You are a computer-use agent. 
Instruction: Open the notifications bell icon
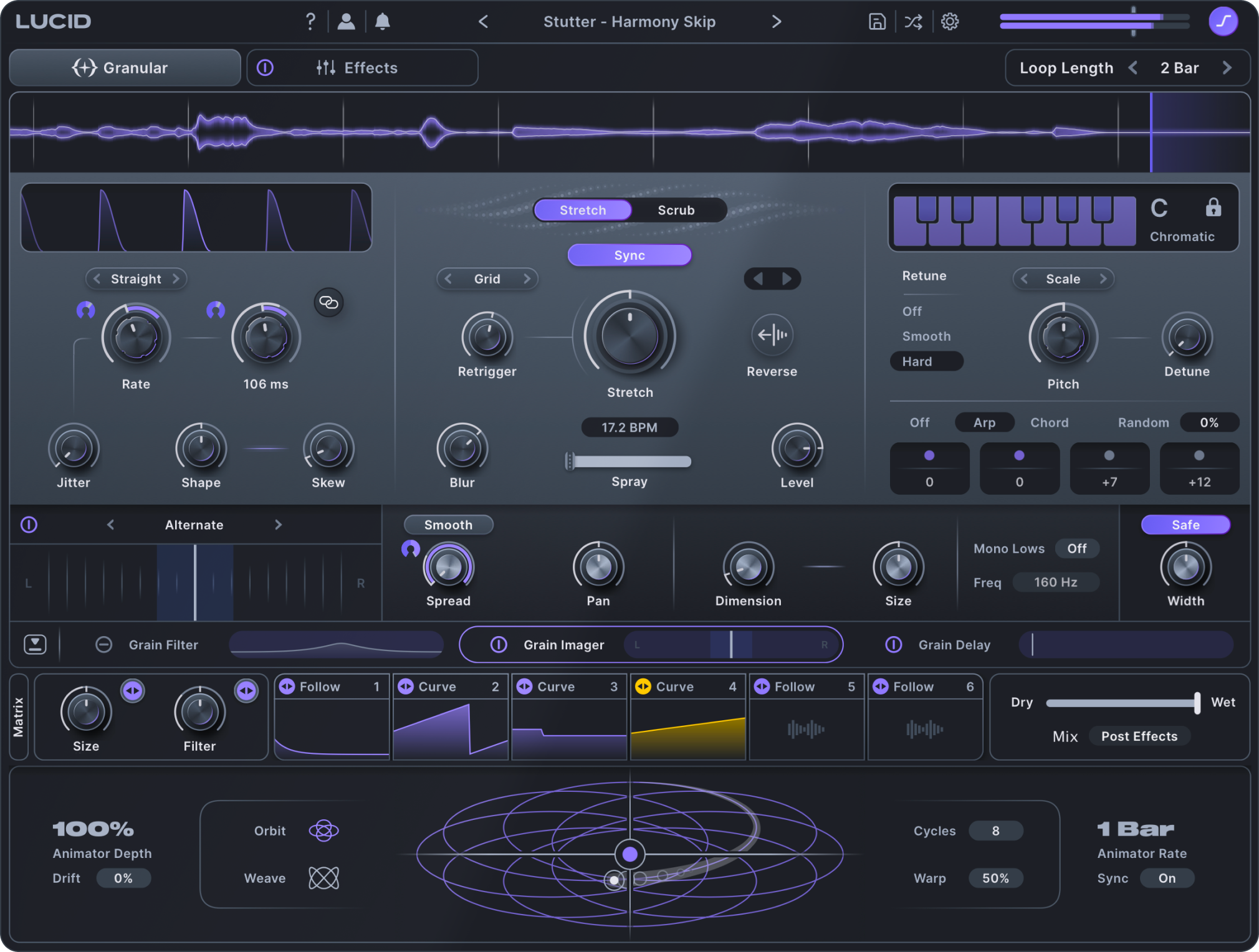(x=383, y=22)
